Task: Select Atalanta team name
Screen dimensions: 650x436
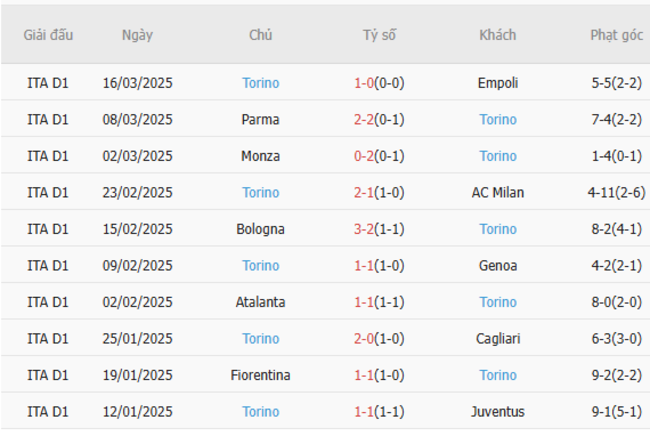Action: [260, 302]
